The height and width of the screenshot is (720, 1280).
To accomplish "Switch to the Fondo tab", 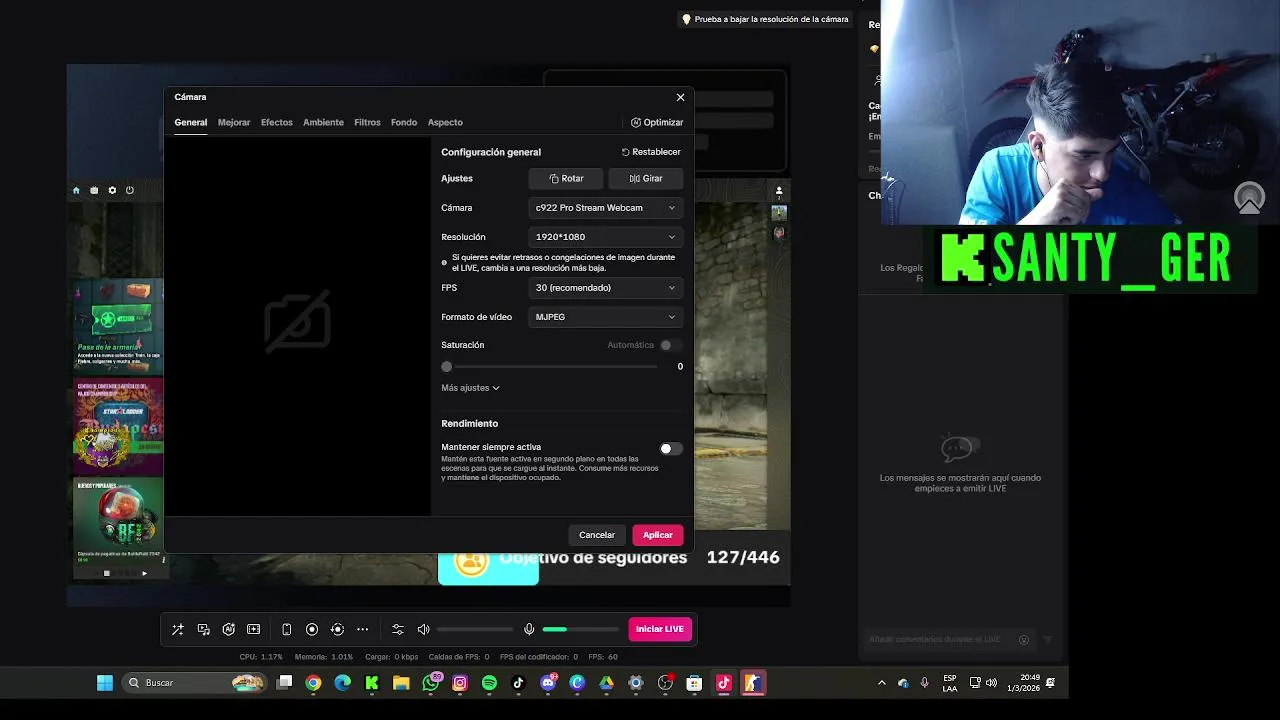I will coord(404,123).
